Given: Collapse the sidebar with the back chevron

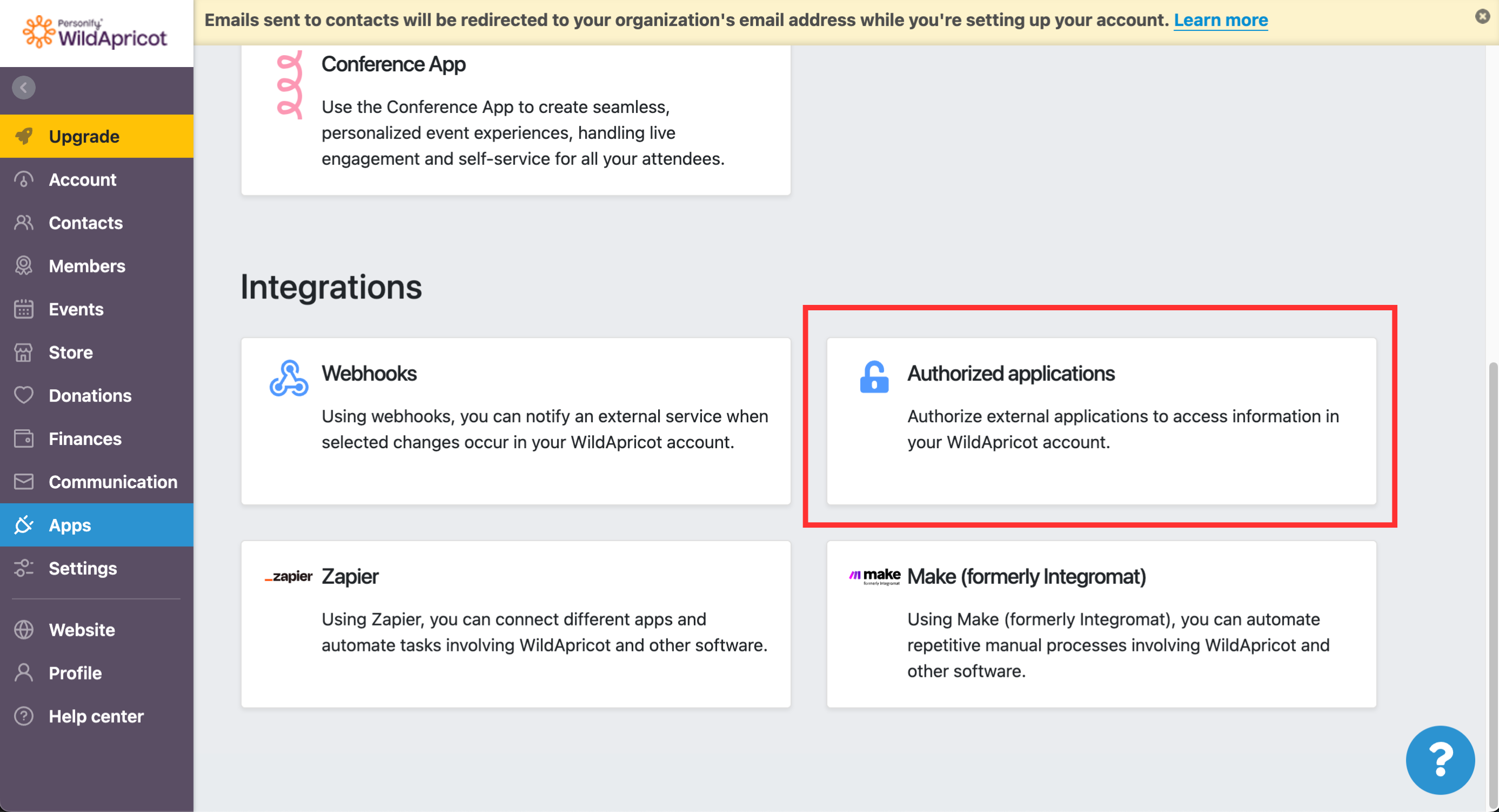Looking at the screenshot, I should point(24,88).
